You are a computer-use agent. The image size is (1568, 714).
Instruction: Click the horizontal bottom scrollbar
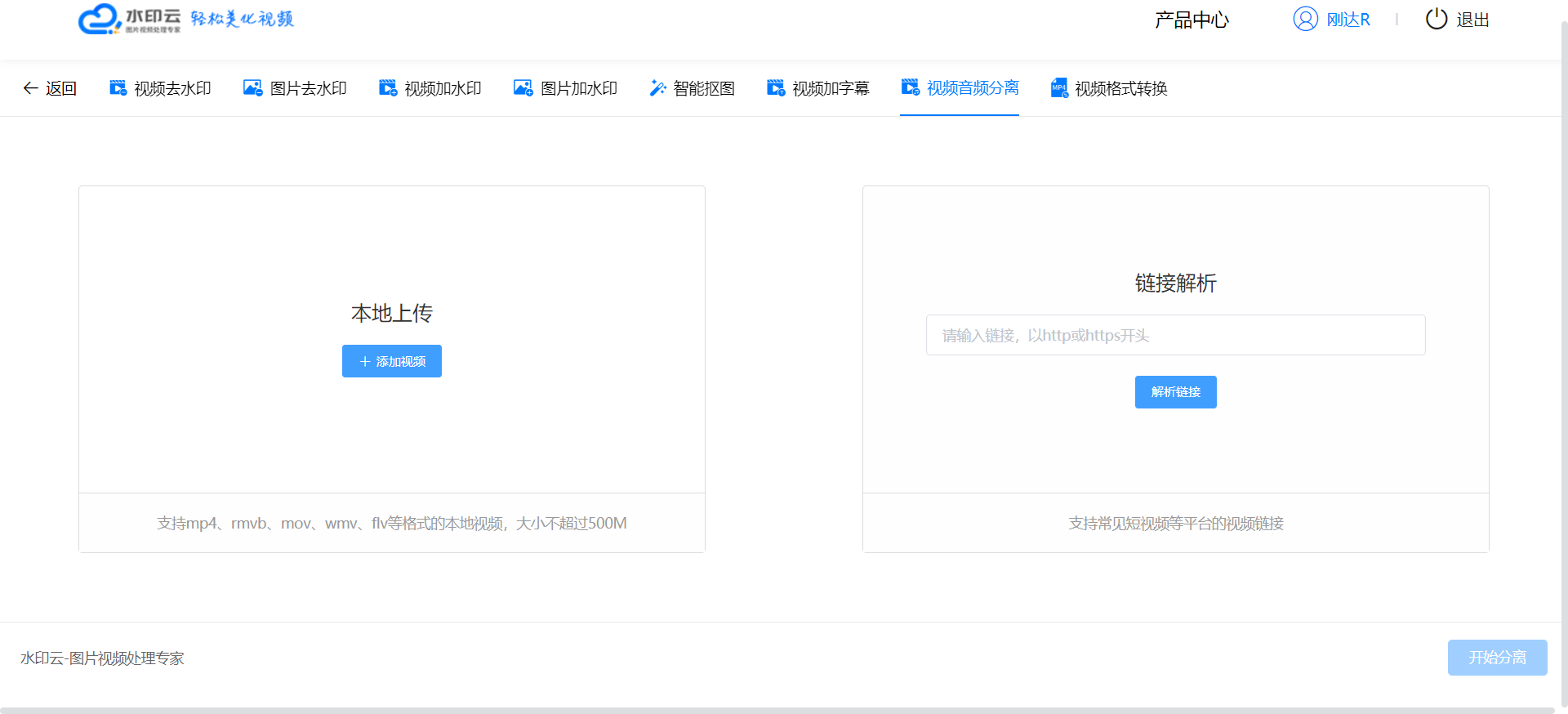[x=777, y=710]
